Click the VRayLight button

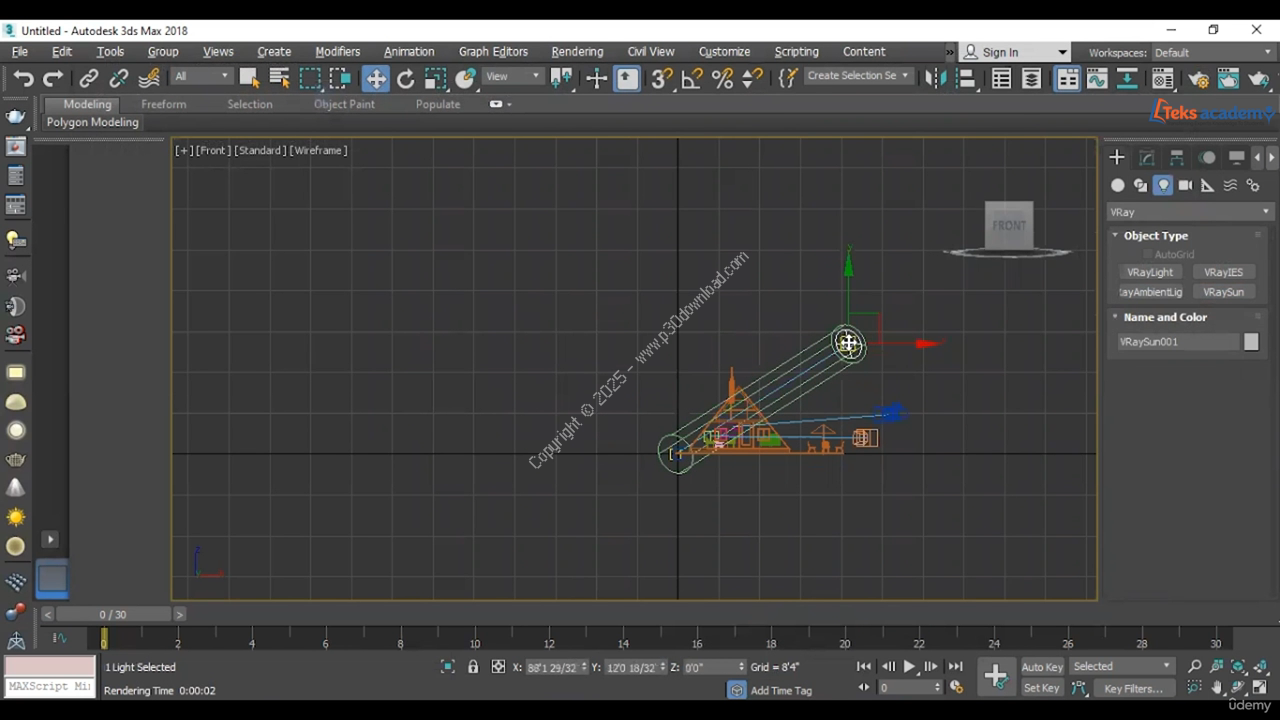[1149, 272]
